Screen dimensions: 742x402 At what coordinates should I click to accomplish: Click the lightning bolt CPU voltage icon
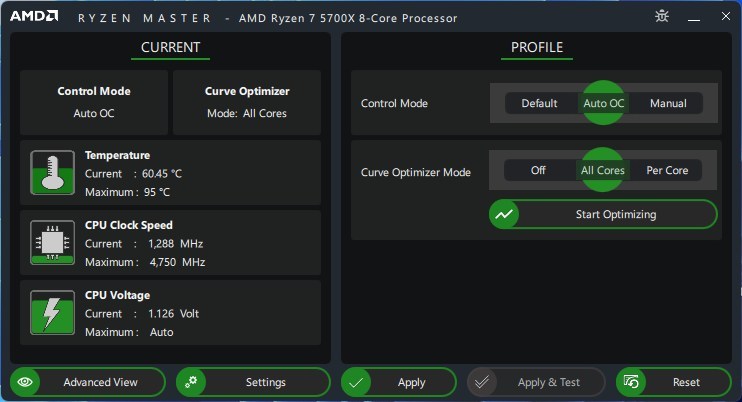pos(53,313)
